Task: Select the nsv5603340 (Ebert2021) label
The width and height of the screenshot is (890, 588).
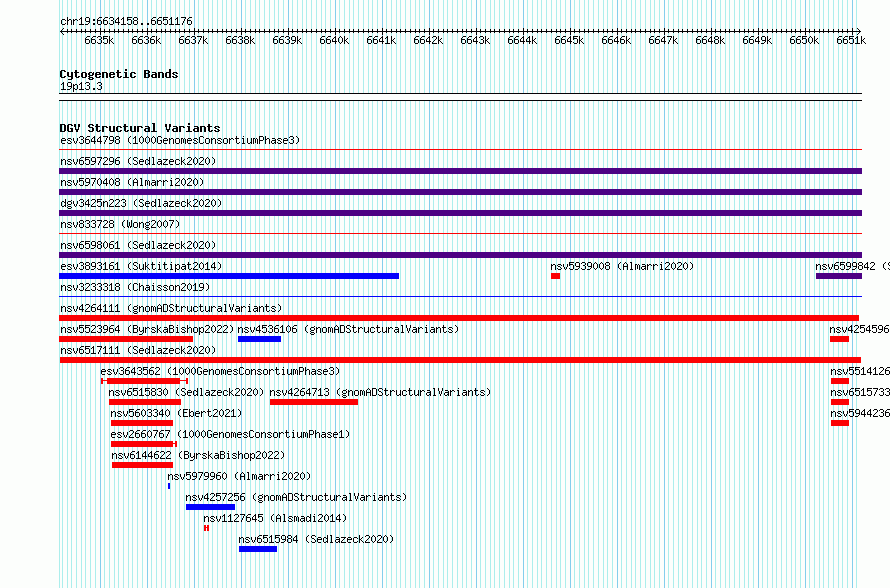Action: pos(176,413)
